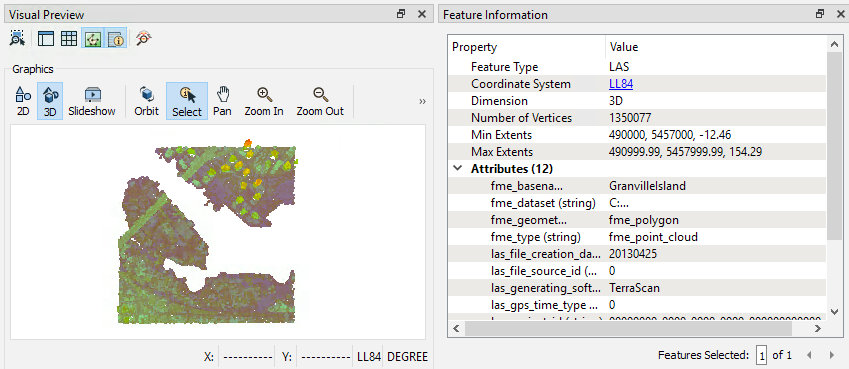The image size is (849, 369).
Task: Toggle the display control panel icon
Action: (x=46, y=38)
